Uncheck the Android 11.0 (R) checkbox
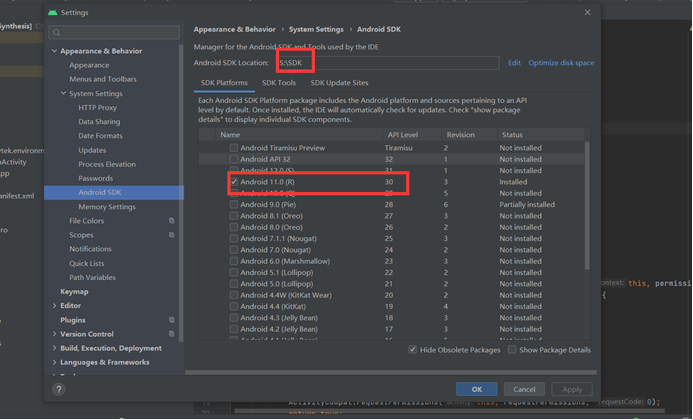 tap(234, 182)
